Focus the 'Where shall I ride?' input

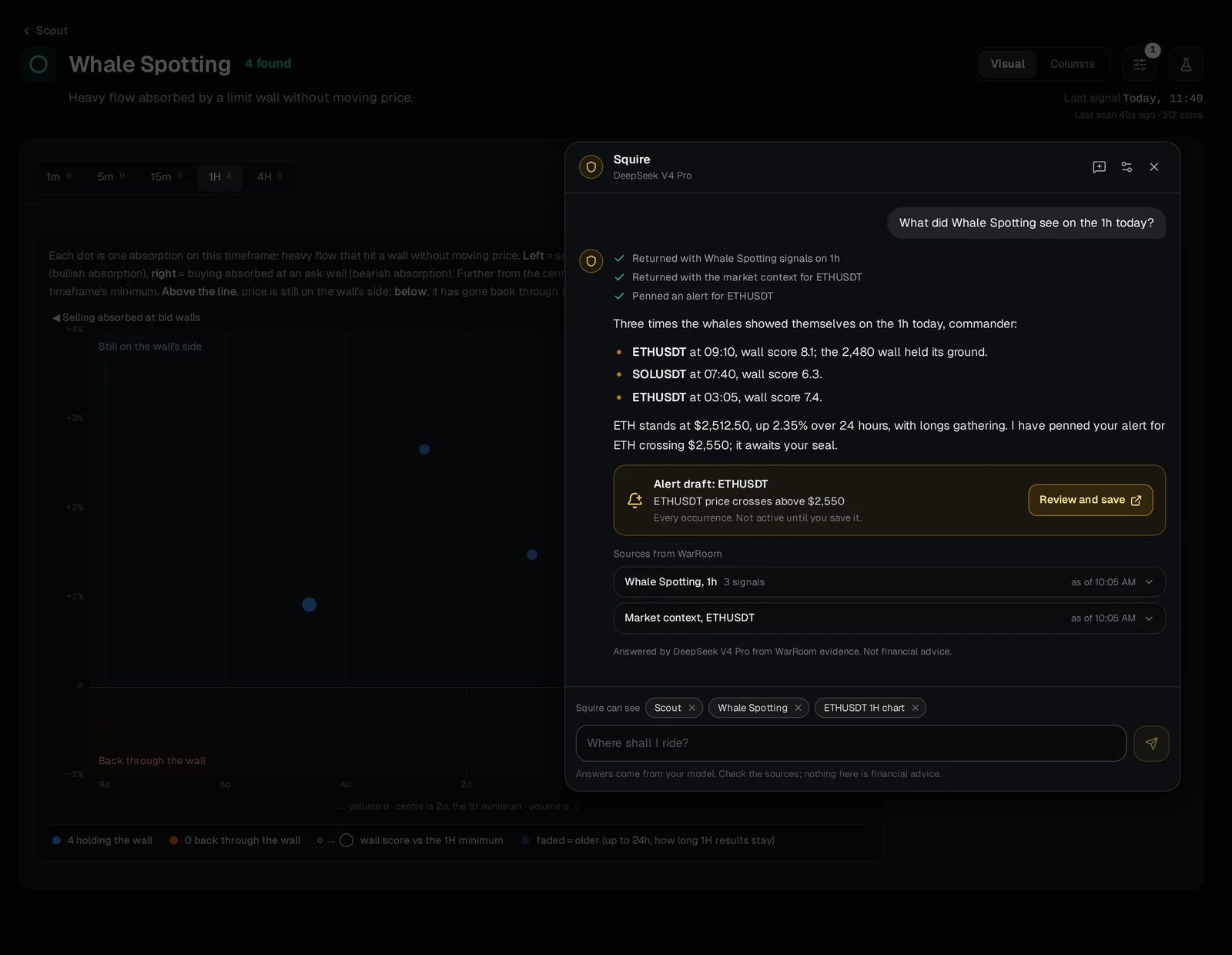(851, 743)
